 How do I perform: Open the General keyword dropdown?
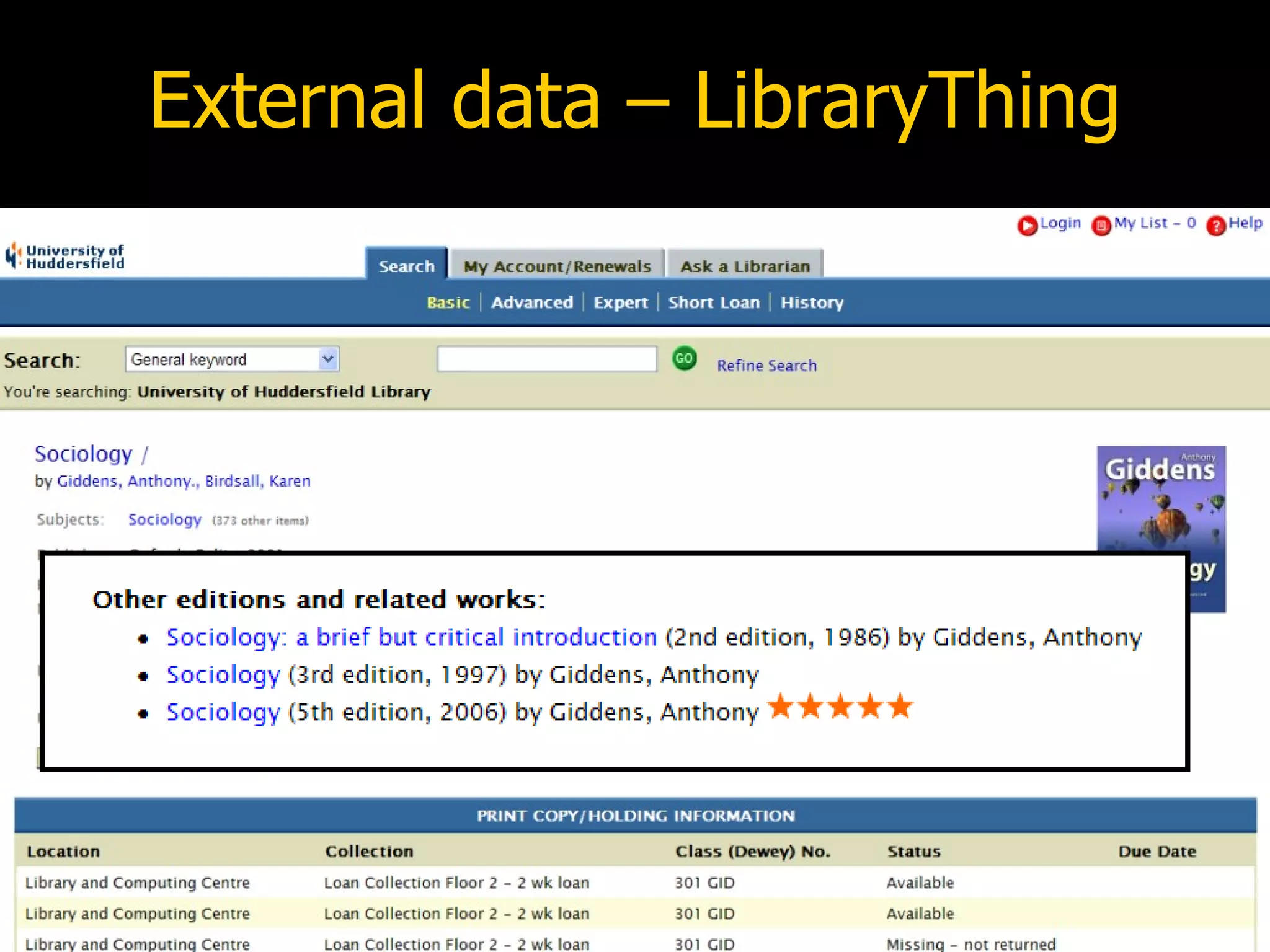232,359
